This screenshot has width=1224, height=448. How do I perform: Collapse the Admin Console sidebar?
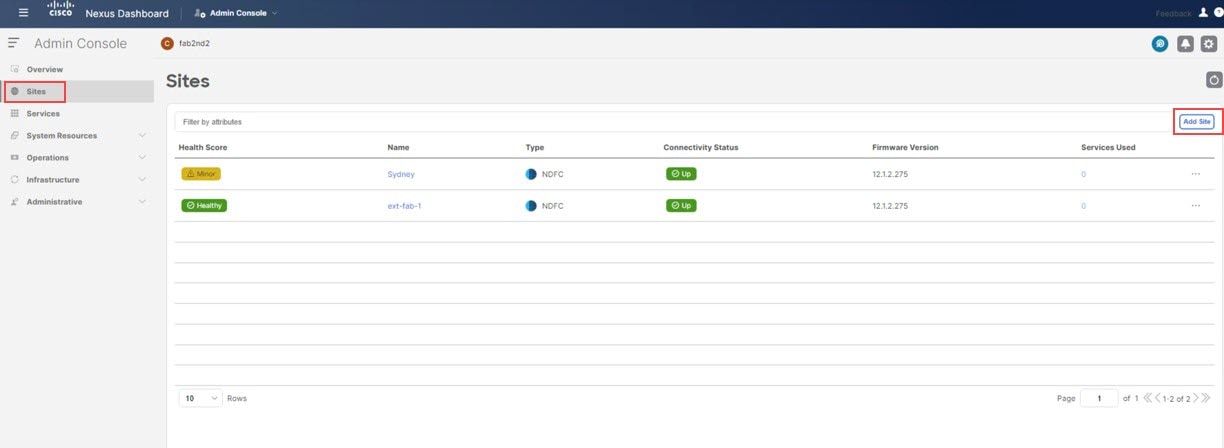[x=14, y=43]
